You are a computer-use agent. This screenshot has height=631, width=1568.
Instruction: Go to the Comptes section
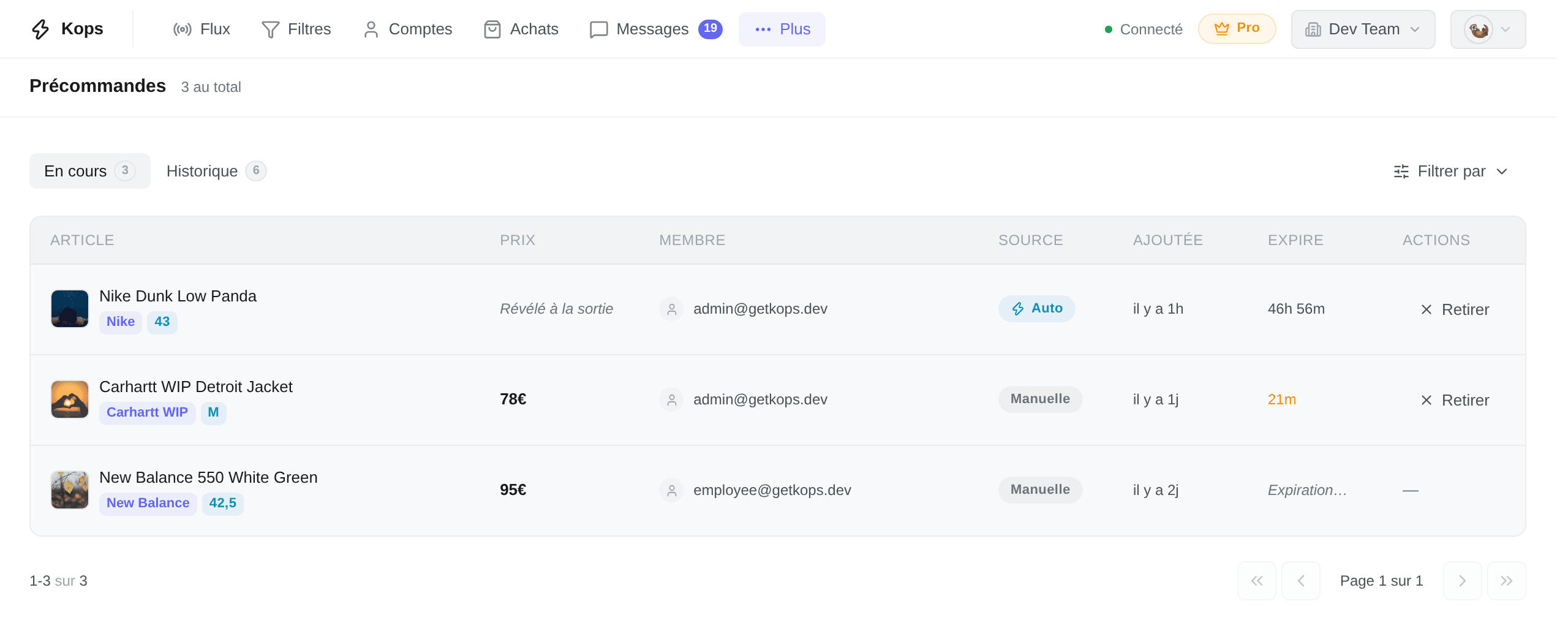point(407,29)
